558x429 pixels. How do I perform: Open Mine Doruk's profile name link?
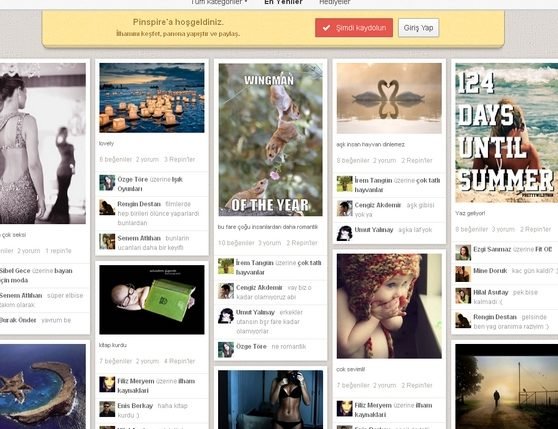click(490, 271)
